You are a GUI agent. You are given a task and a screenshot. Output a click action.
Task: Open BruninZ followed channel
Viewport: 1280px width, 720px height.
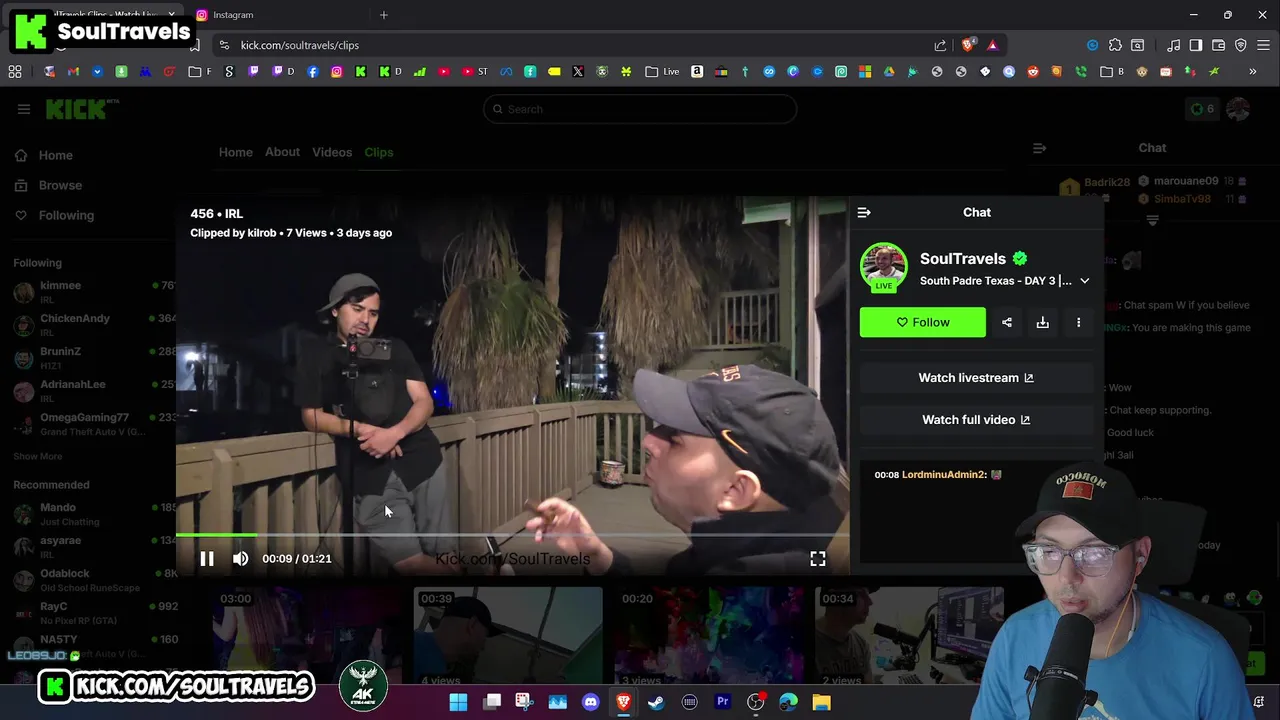(94, 357)
